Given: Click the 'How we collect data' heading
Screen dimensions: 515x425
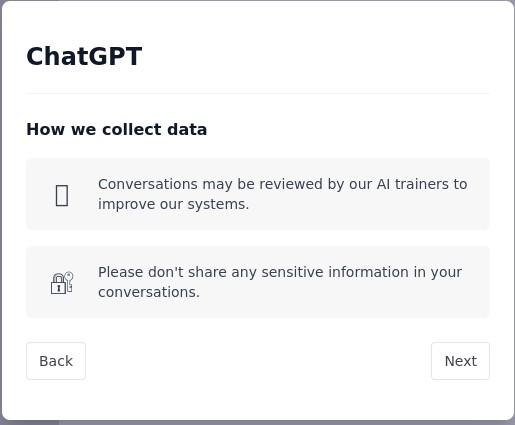Looking at the screenshot, I should [117, 129].
